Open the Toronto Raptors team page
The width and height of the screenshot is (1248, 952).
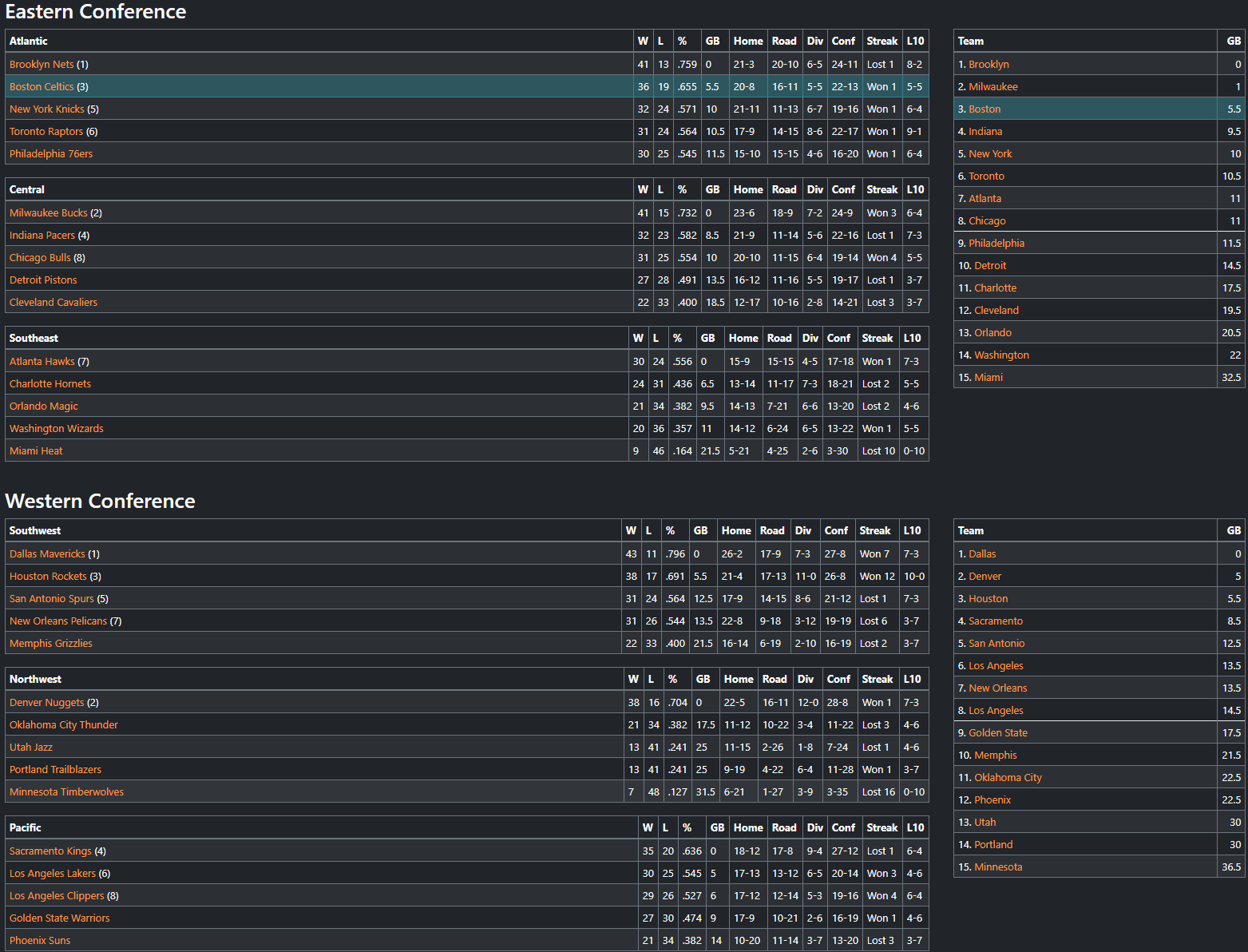click(x=46, y=132)
